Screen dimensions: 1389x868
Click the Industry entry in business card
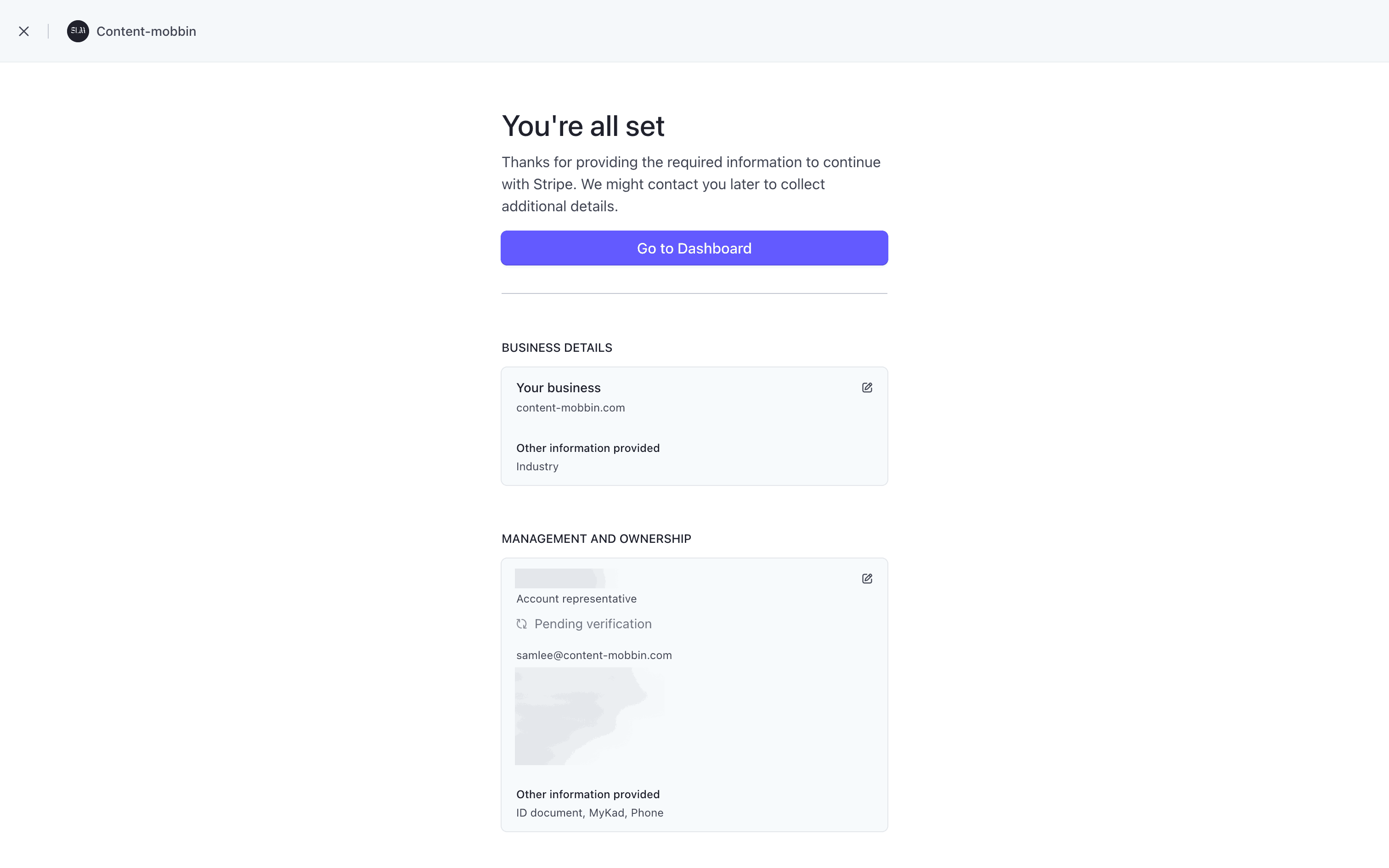[x=536, y=467]
